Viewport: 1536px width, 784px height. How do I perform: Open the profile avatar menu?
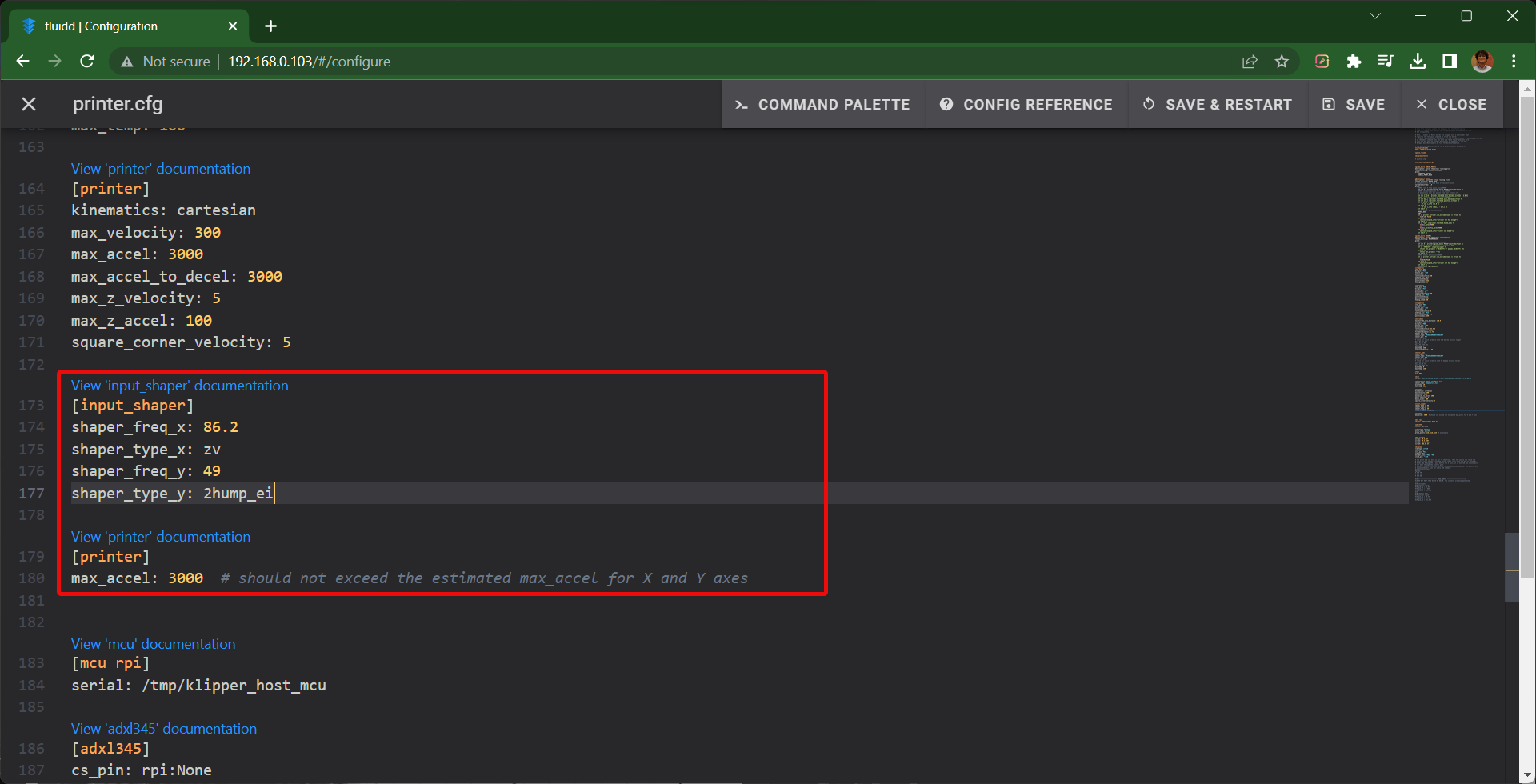(x=1482, y=62)
